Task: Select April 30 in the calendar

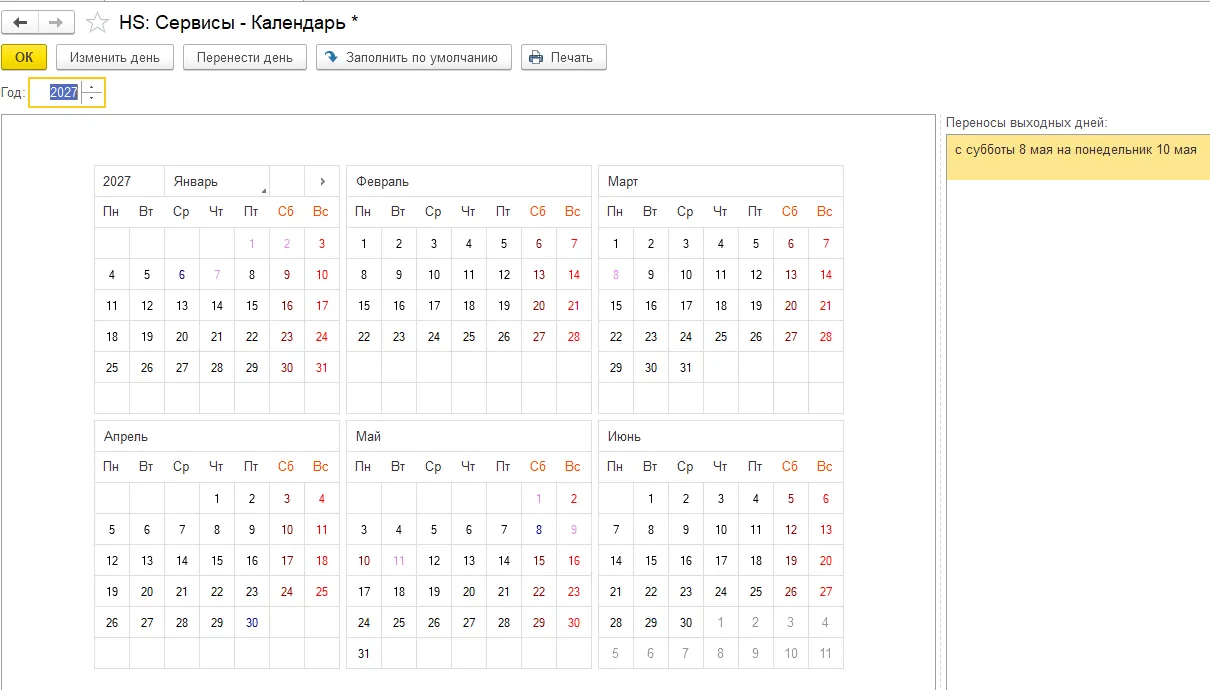Action: (x=252, y=622)
